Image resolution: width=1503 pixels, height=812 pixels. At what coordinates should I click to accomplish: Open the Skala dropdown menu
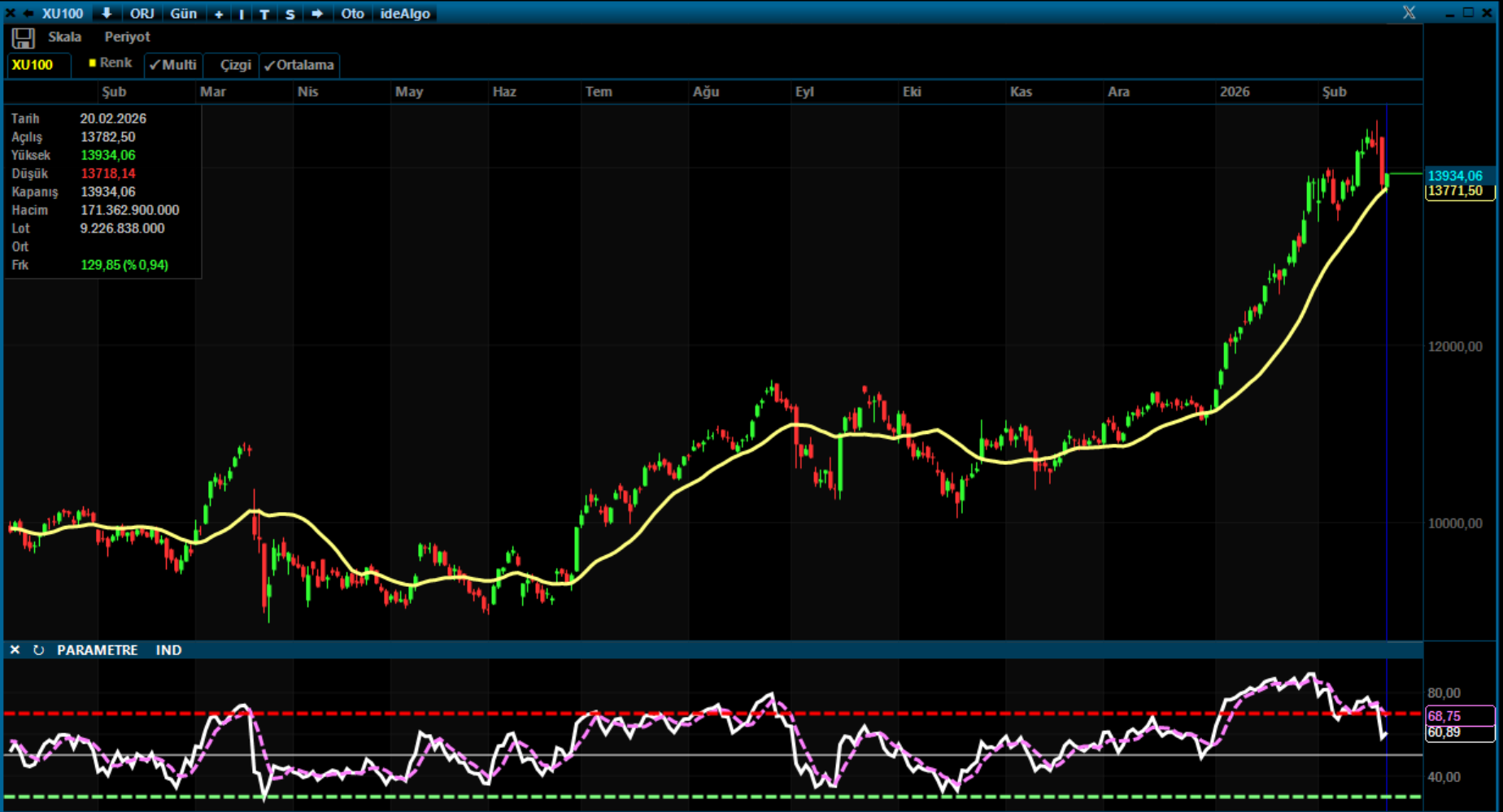64,37
